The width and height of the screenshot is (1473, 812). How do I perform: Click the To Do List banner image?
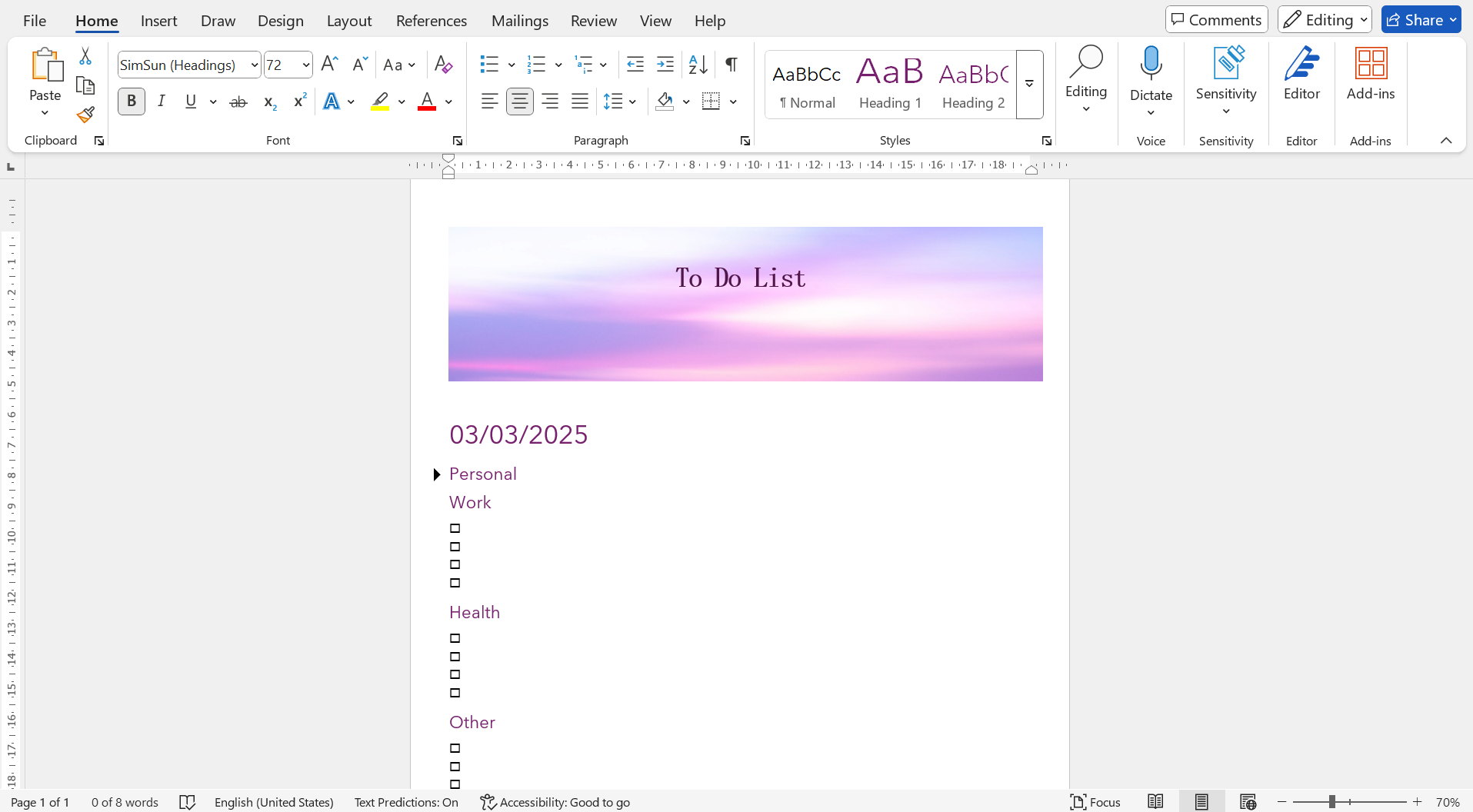click(745, 304)
